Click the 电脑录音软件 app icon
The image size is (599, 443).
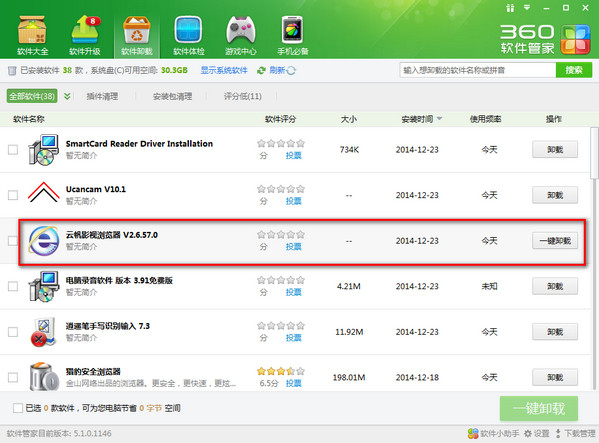pos(44,286)
